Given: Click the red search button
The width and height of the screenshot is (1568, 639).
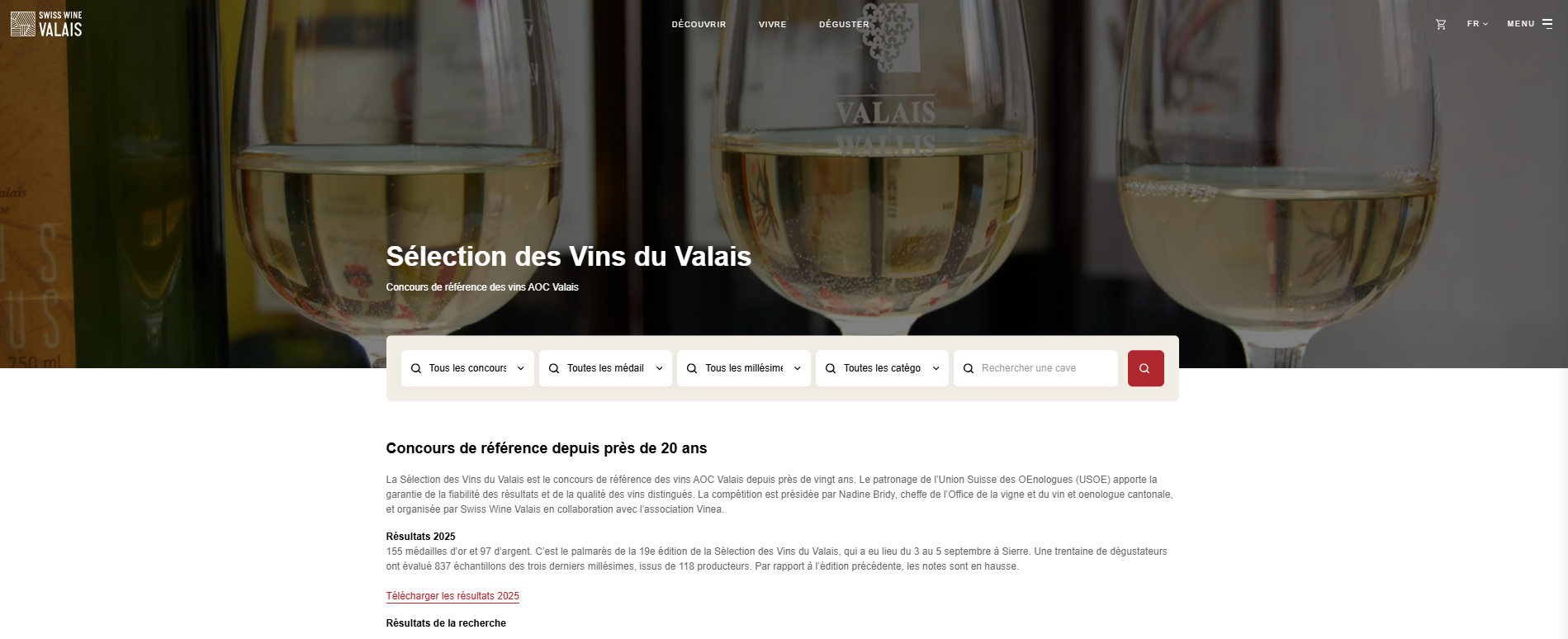Looking at the screenshot, I should 1145,368.
